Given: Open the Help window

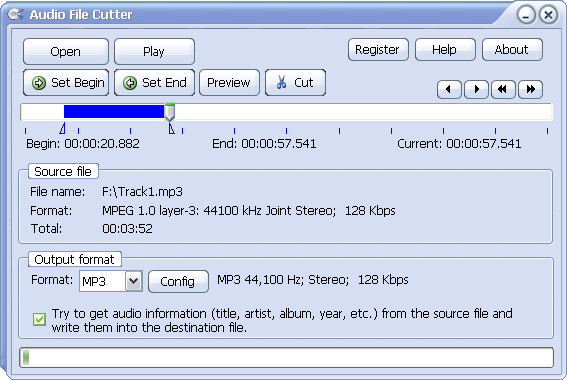Looking at the screenshot, I should (445, 50).
